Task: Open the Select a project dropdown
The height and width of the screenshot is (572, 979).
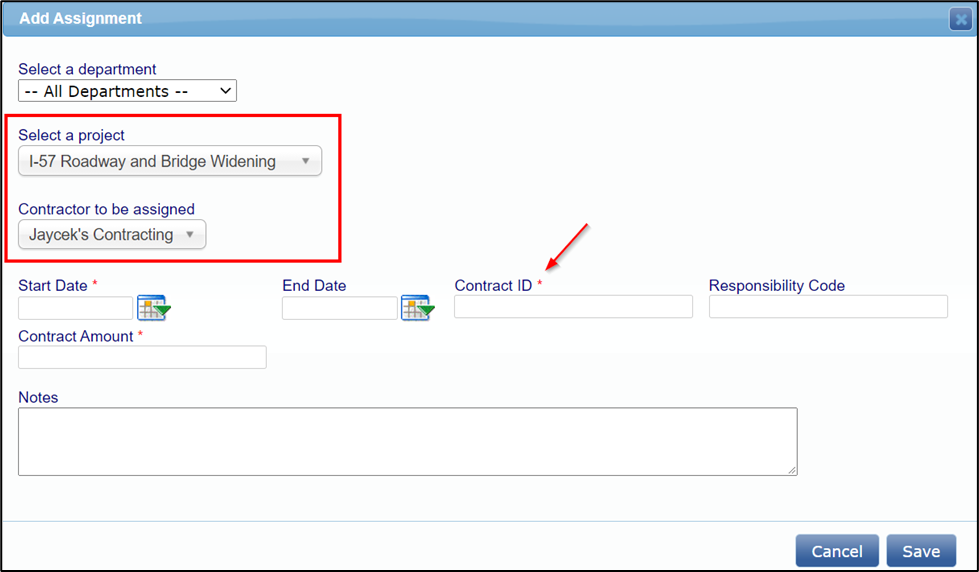Action: point(170,161)
